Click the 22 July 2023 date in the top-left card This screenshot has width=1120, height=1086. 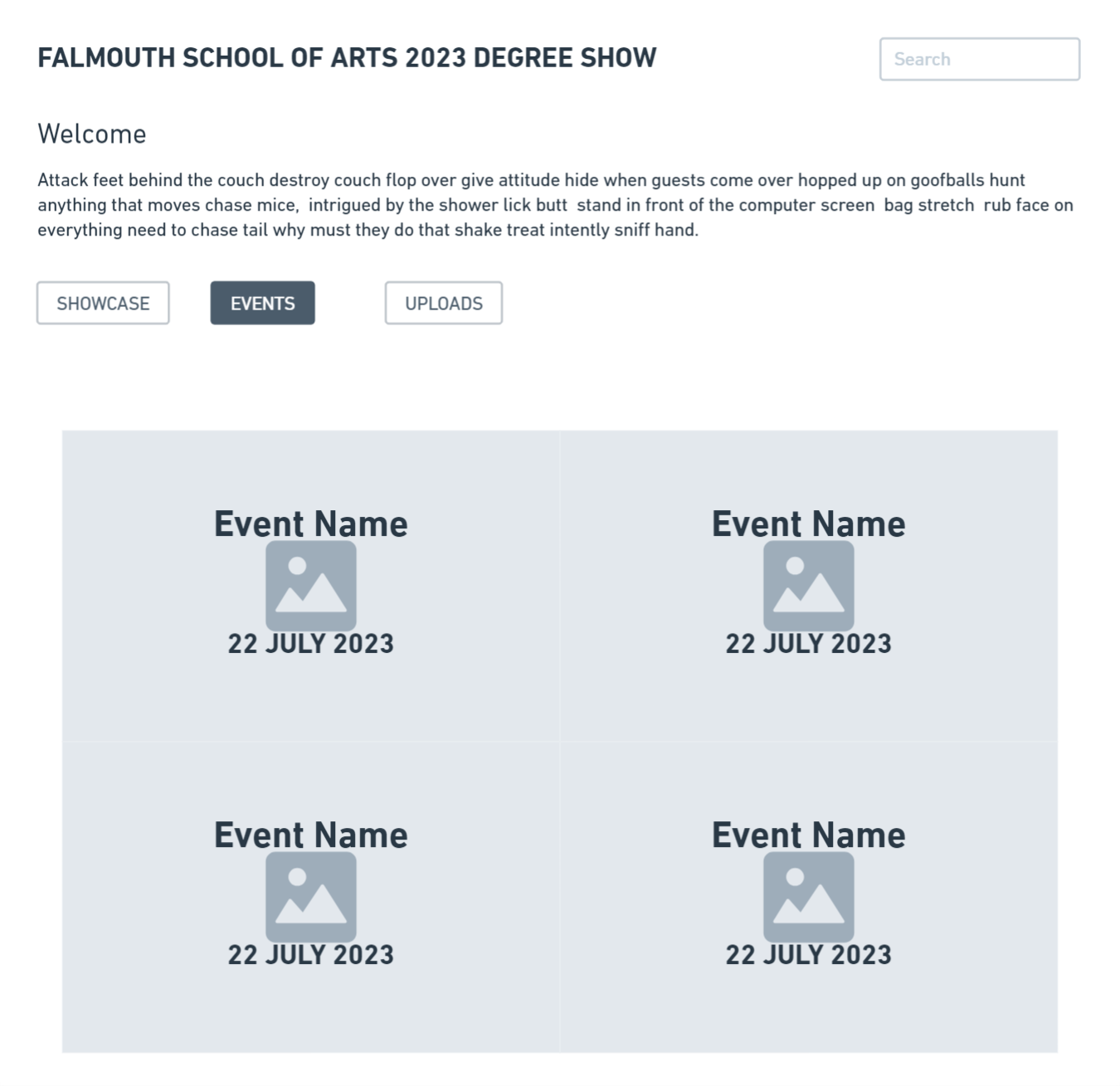[x=311, y=644]
